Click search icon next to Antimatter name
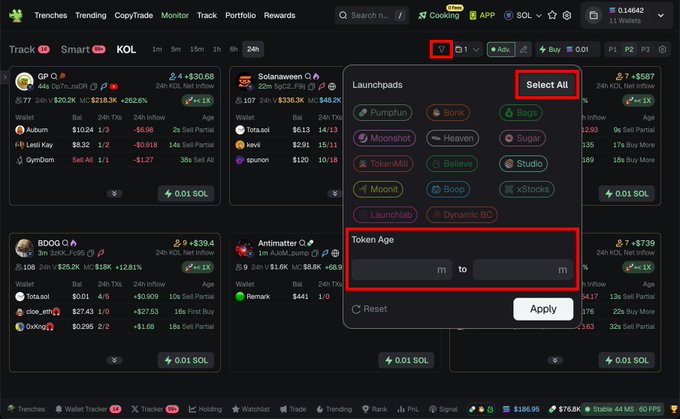The height and width of the screenshot is (419, 680). pos(302,243)
